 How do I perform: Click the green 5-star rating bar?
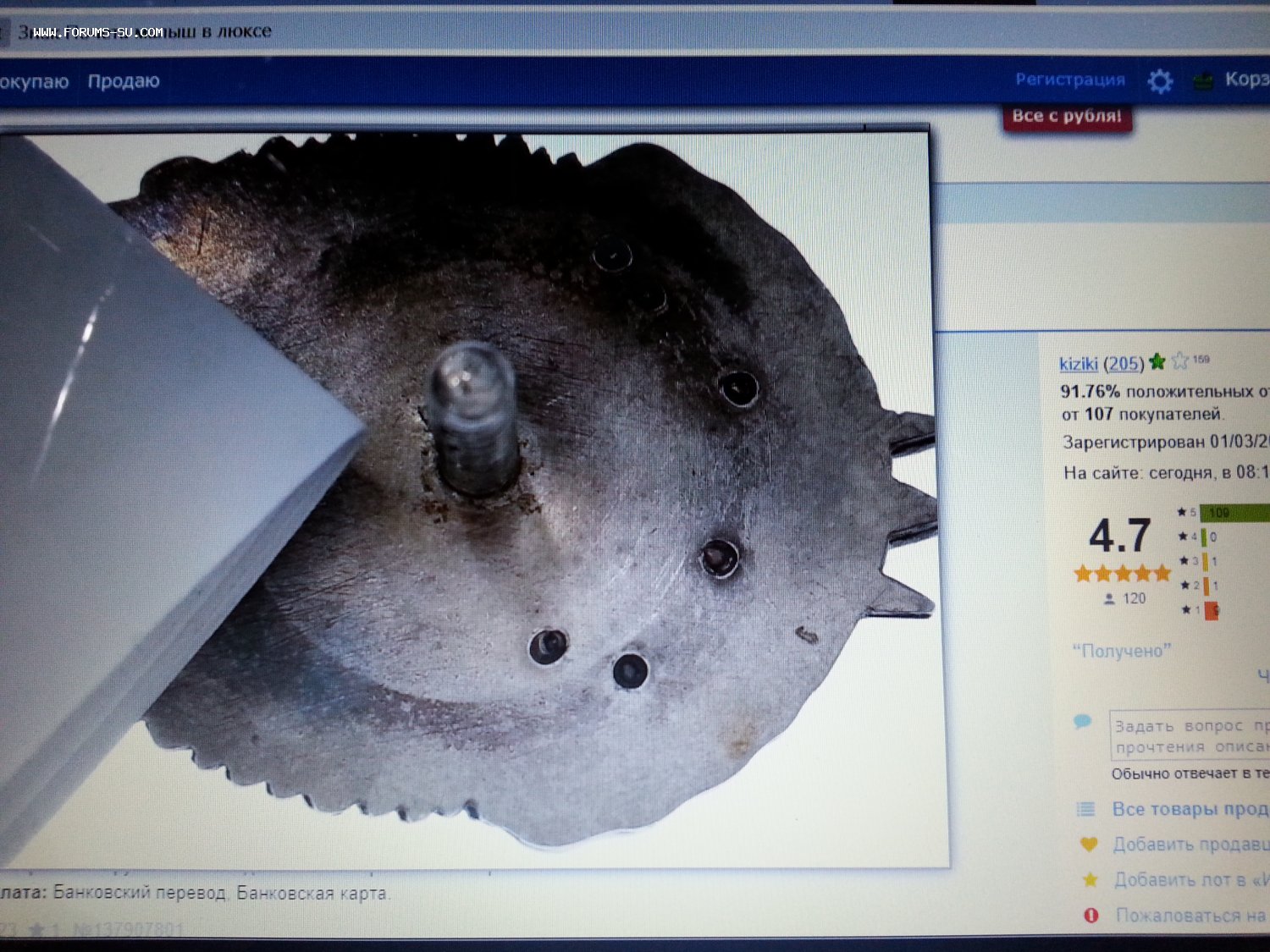(x=1234, y=512)
